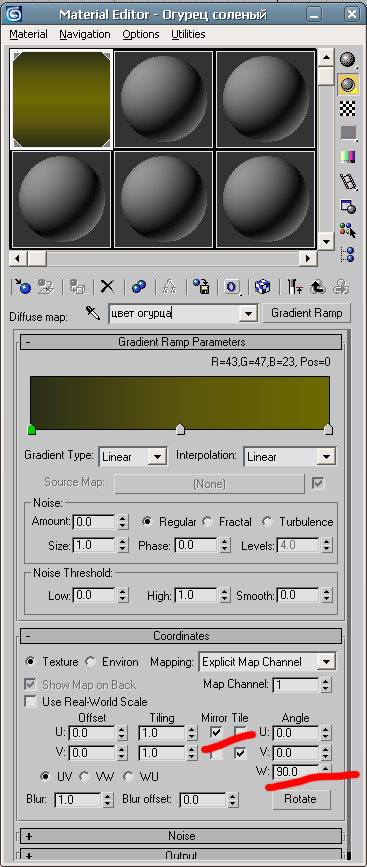Click the Show Map in Viewport cube icon

(262, 286)
